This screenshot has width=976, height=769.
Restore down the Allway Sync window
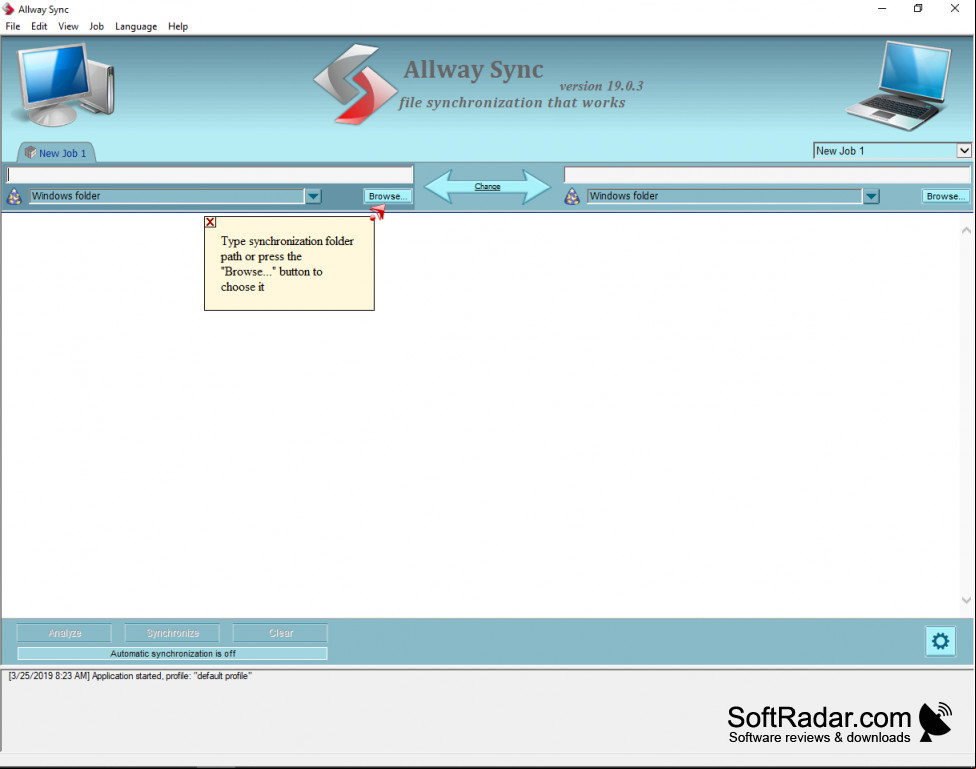click(x=918, y=9)
